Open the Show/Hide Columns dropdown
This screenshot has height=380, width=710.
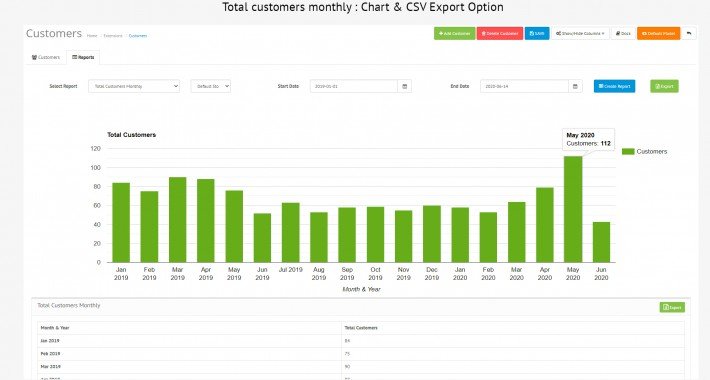(x=580, y=34)
